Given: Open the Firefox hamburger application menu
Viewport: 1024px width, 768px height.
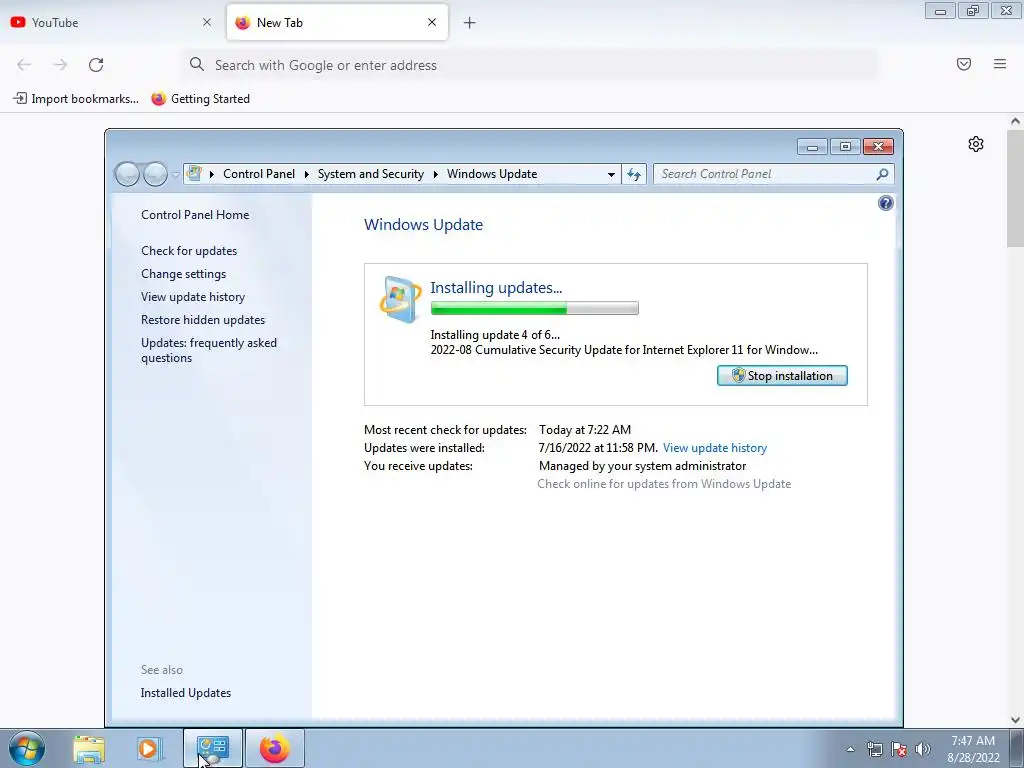Looking at the screenshot, I should (x=1000, y=64).
